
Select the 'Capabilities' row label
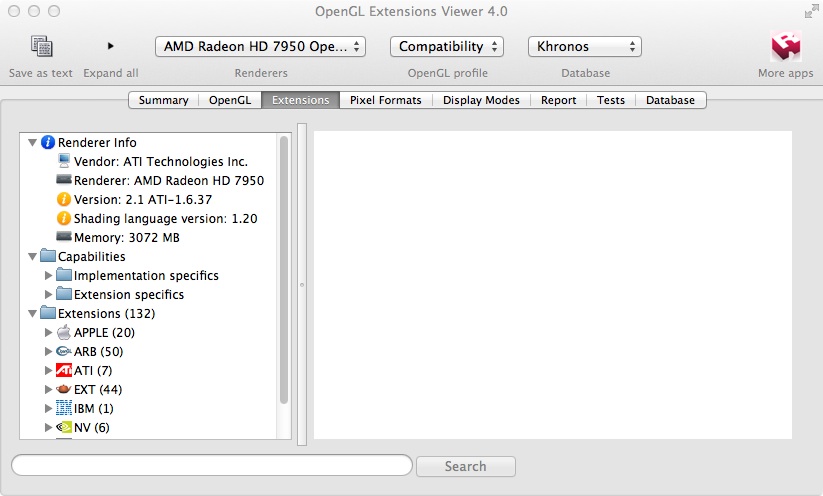pyautogui.click(x=91, y=257)
